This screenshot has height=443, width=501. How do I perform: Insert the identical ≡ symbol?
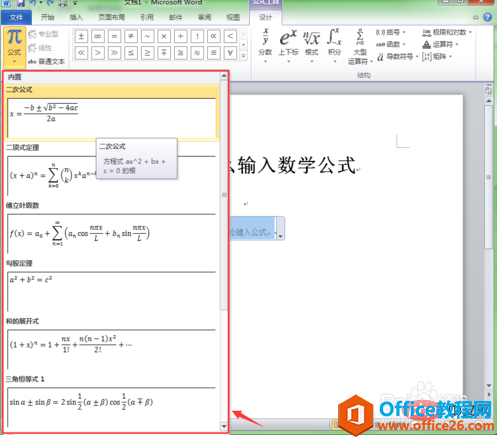coord(214,53)
